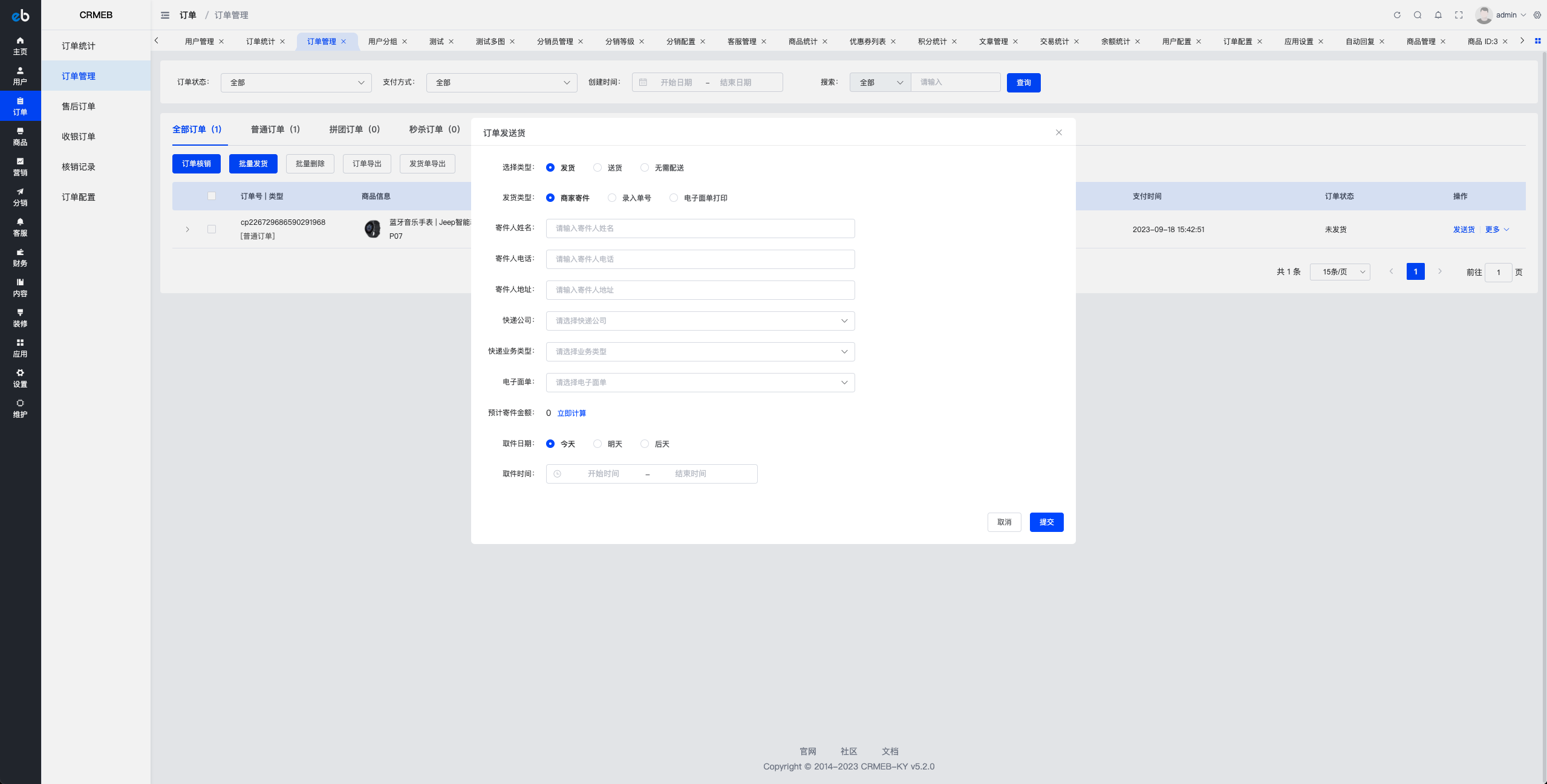Select 电子面单打印 delivery type
Screen dimensions: 1547x784
point(699,198)
